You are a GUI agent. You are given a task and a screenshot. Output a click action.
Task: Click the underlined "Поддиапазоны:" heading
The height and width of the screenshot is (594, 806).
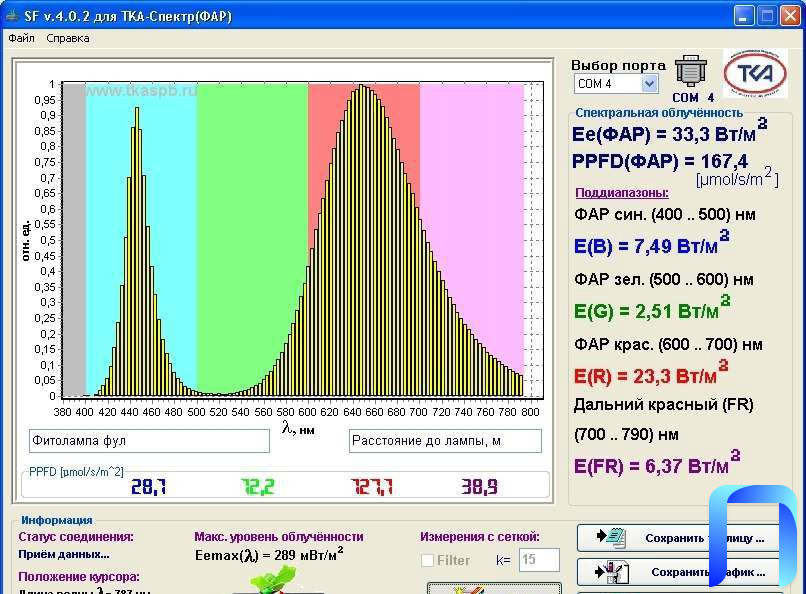622,193
